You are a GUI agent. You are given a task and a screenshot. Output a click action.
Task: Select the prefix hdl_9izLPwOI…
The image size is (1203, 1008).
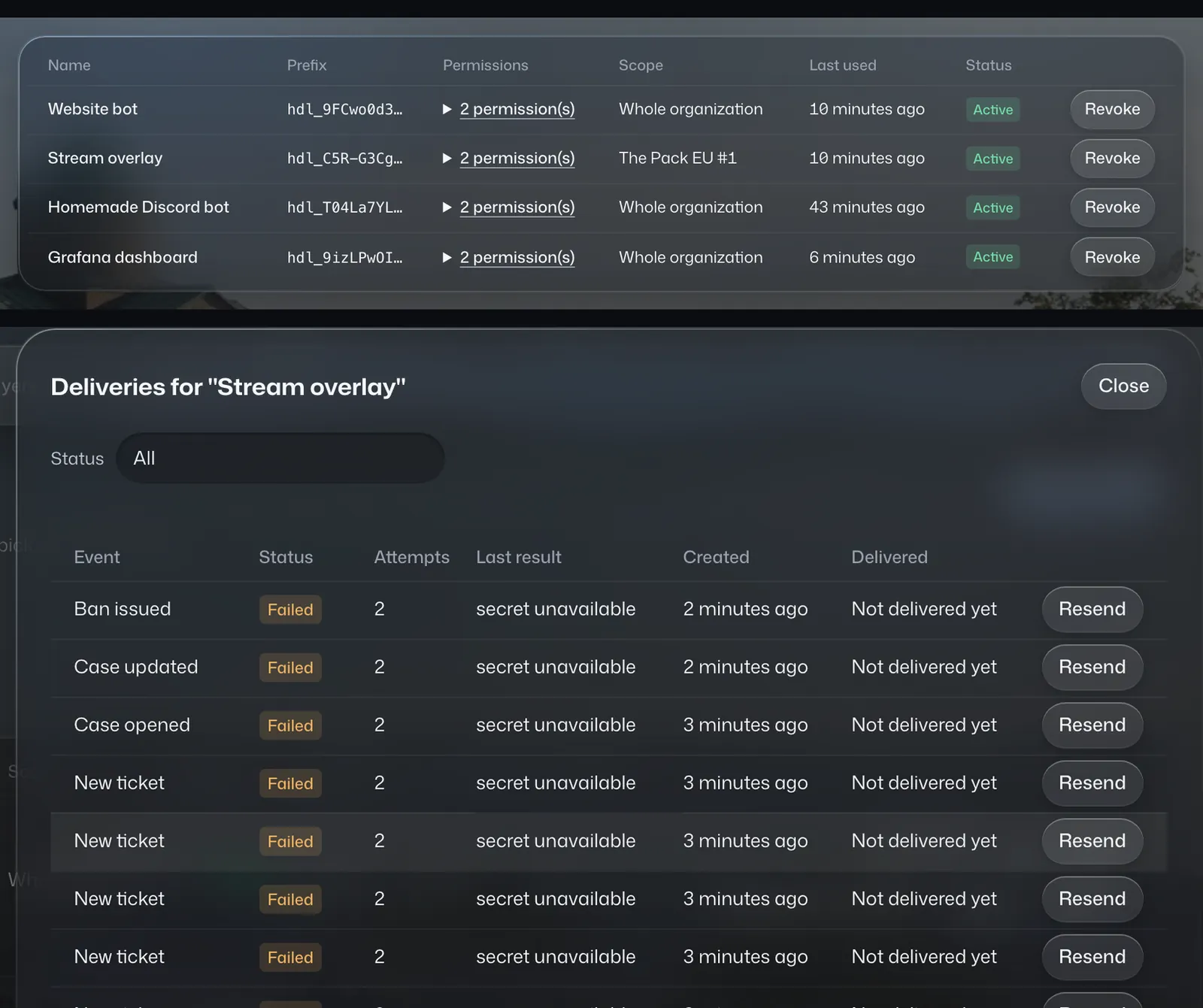(344, 257)
